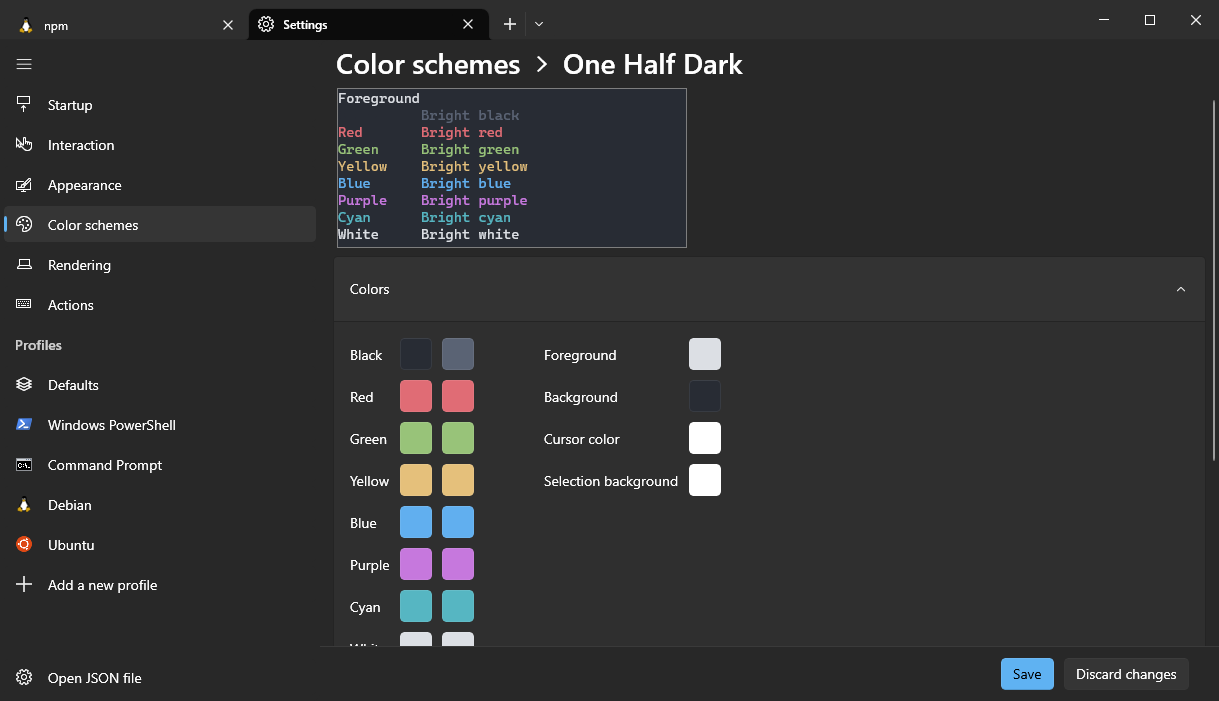Select the Windows PowerShell profile
The height and width of the screenshot is (701, 1219).
(x=111, y=425)
